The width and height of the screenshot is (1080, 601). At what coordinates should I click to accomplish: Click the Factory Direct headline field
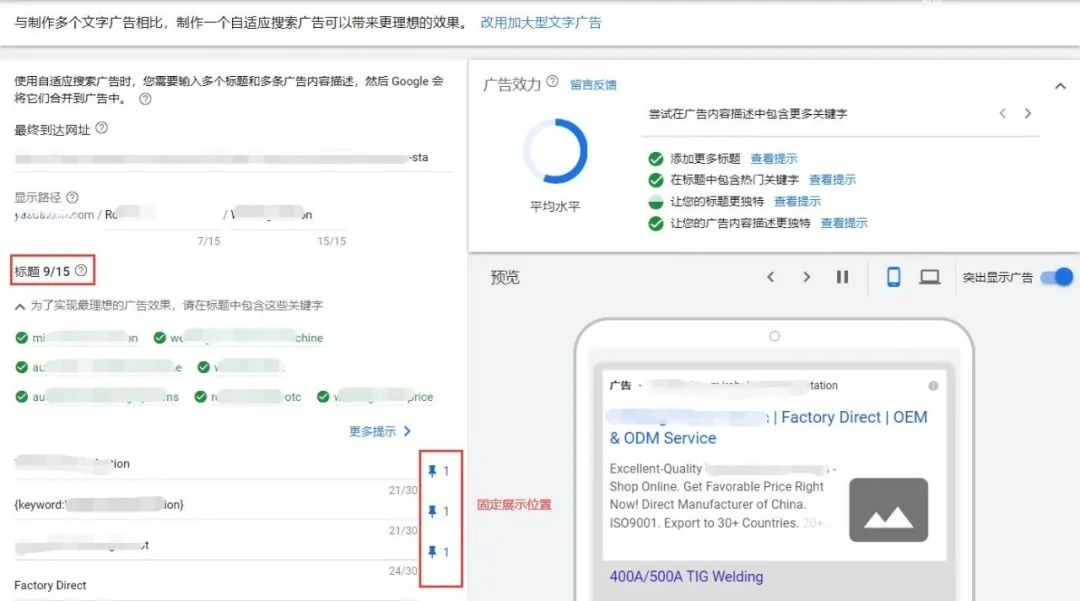pyautogui.click(x=216, y=585)
